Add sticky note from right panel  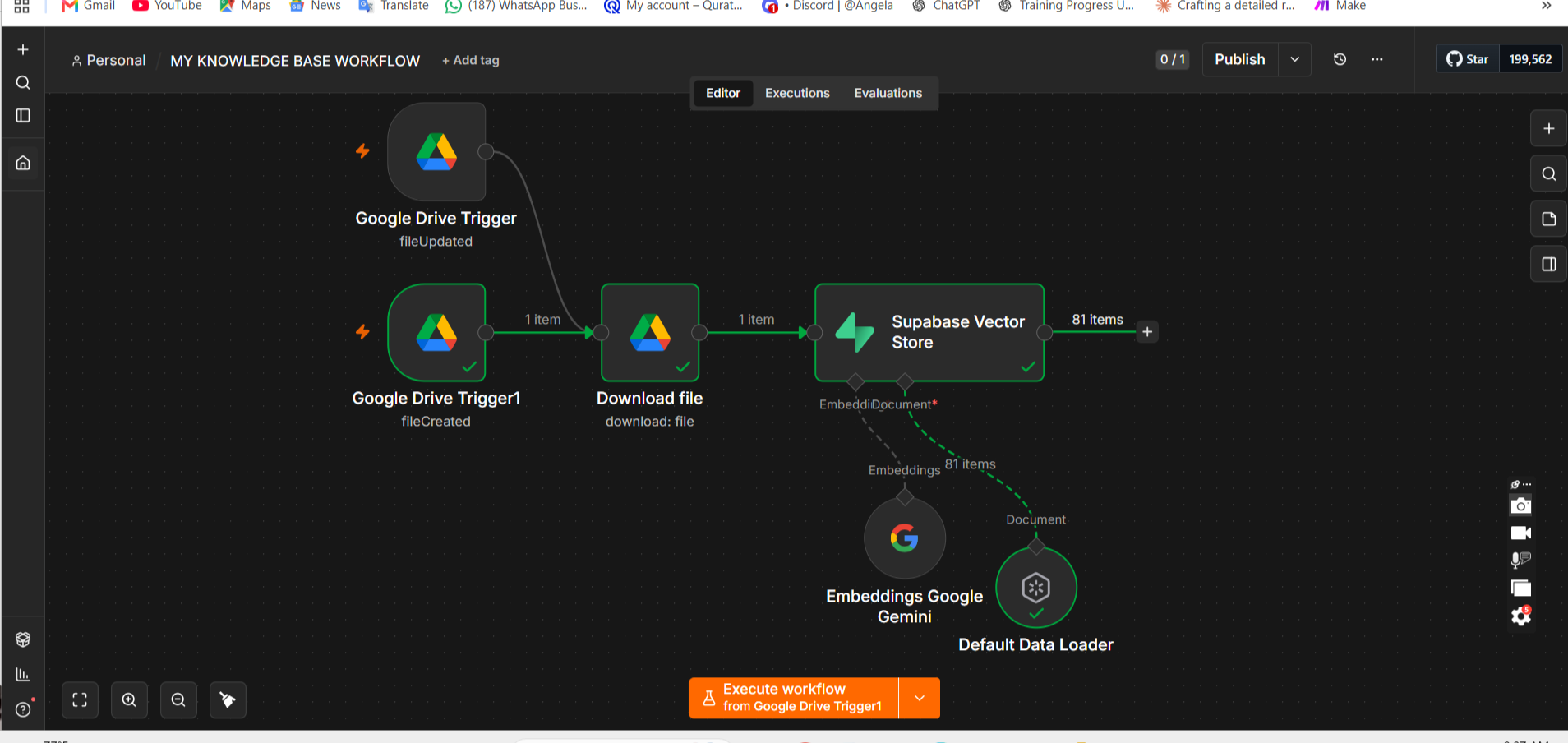click(x=1548, y=219)
